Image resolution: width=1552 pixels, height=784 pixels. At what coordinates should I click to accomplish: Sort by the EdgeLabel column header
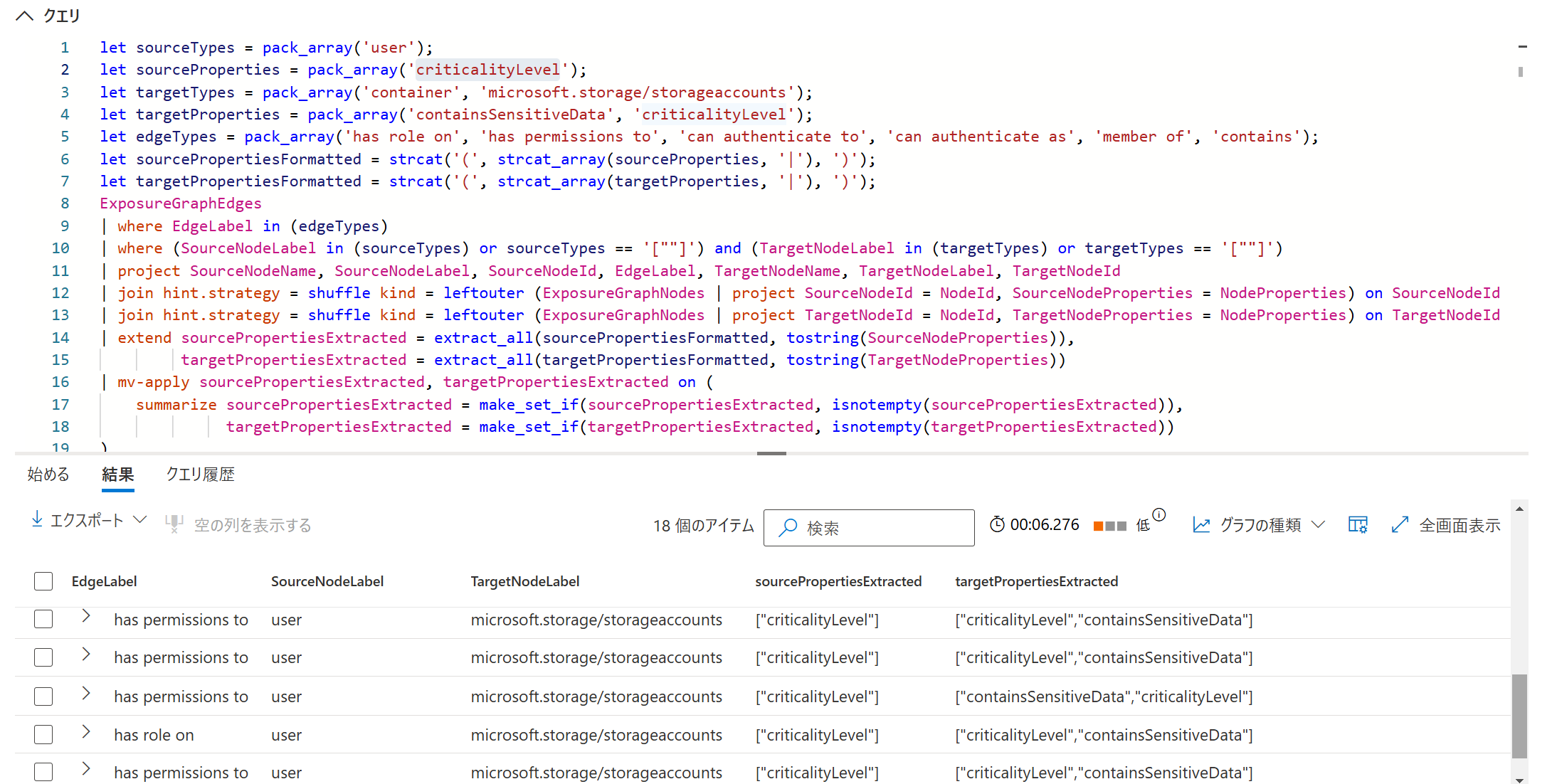[x=104, y=581]
